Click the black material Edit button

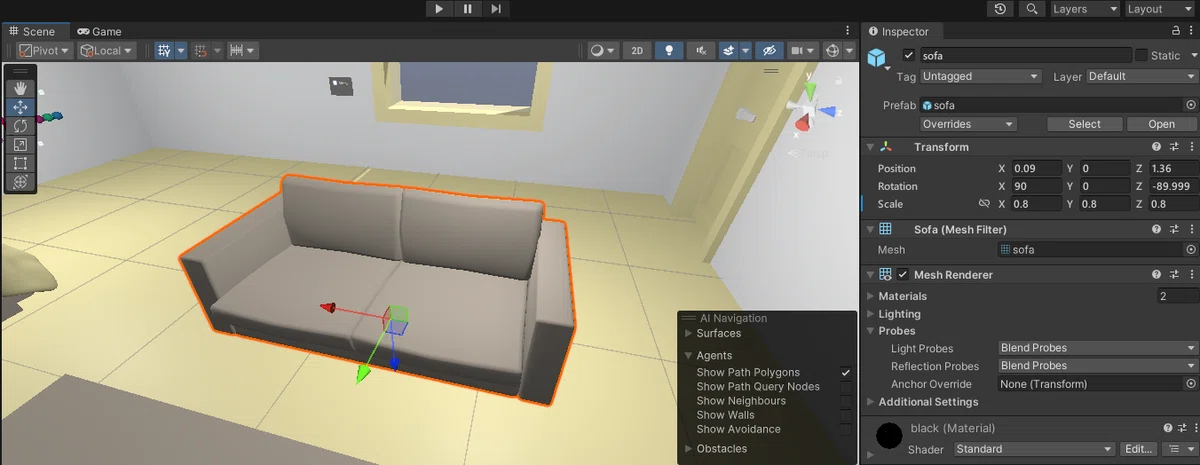point(1140,449)
